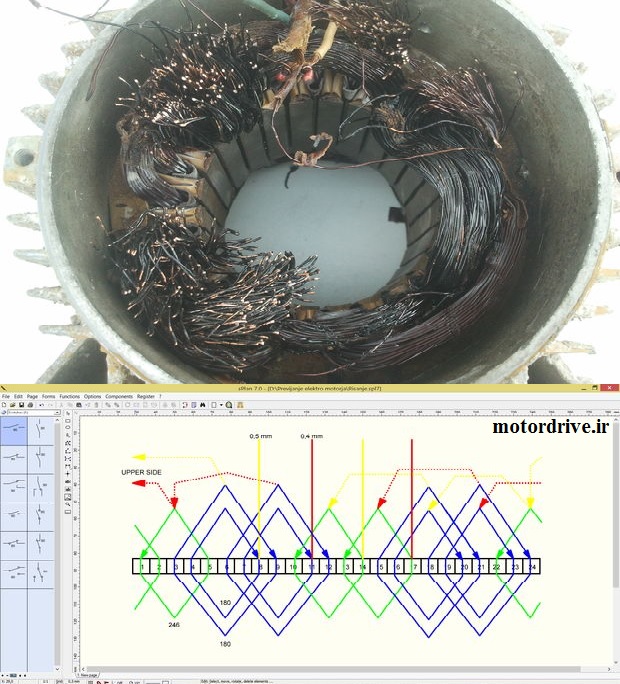
Task: Select the sixth-row vertical switch component
Action: (x=41, y=574)
